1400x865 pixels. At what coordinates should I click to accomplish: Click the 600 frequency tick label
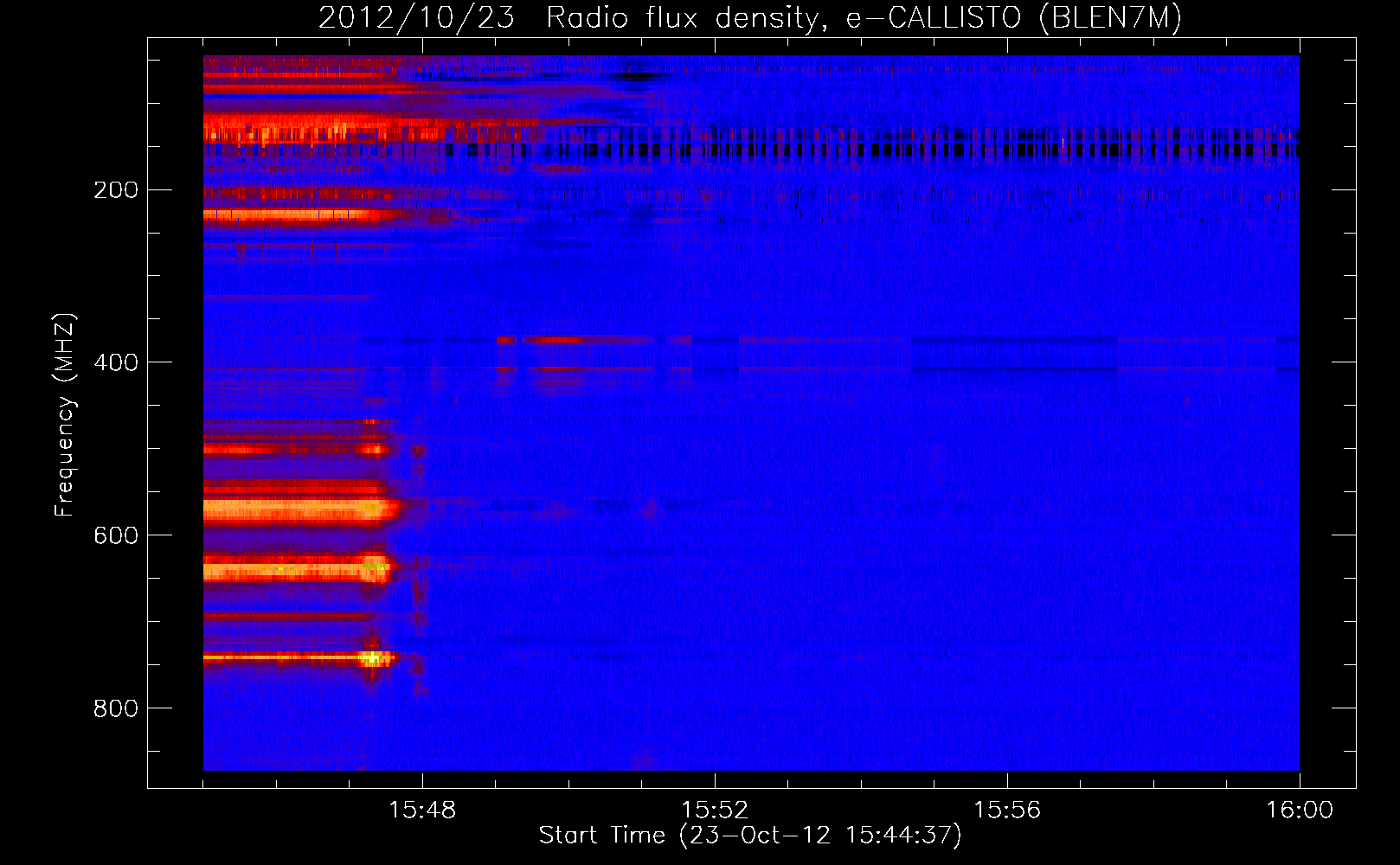(x=116, y=535)
